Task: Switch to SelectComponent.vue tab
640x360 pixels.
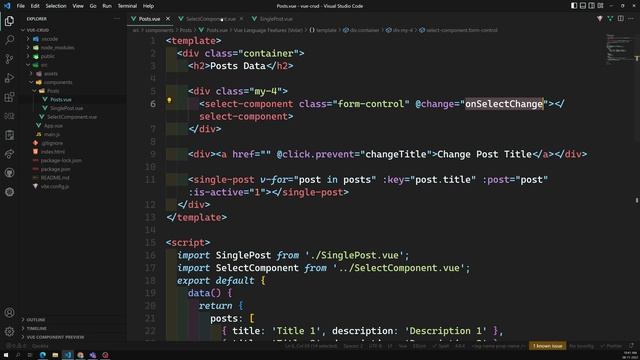Action: tap(211, 19)
